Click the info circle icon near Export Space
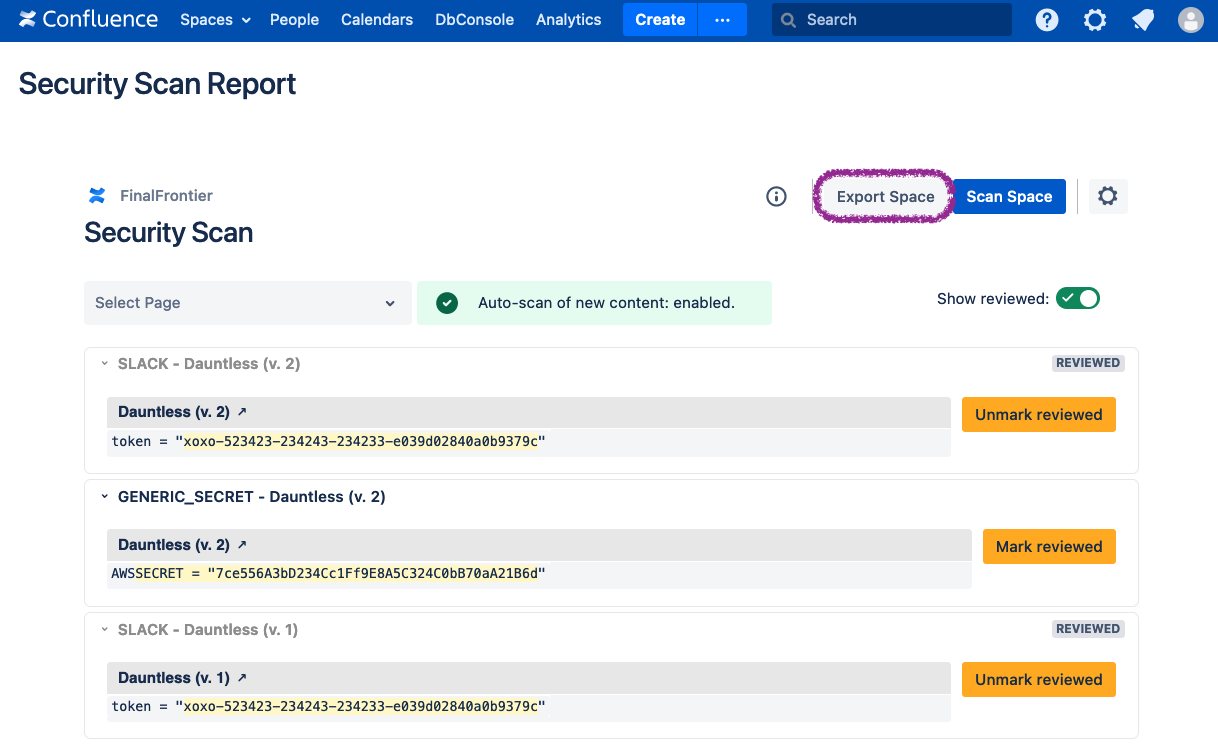Screen dimensions: 1218x749 pos(776,197)
